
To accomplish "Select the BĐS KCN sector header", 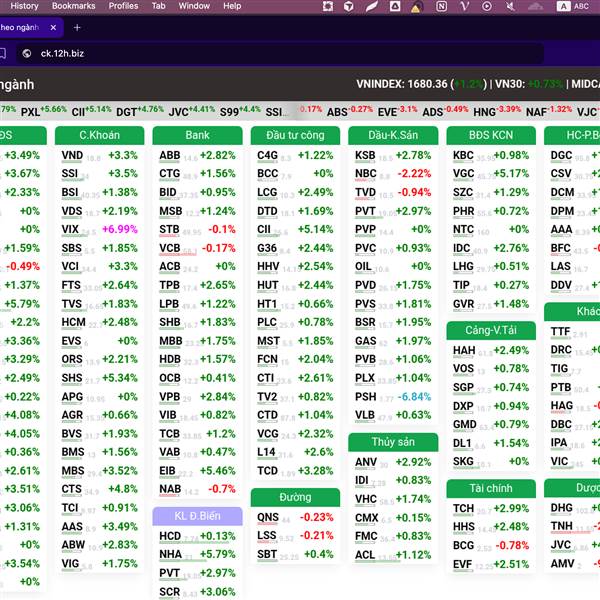I will pos(491,135).
